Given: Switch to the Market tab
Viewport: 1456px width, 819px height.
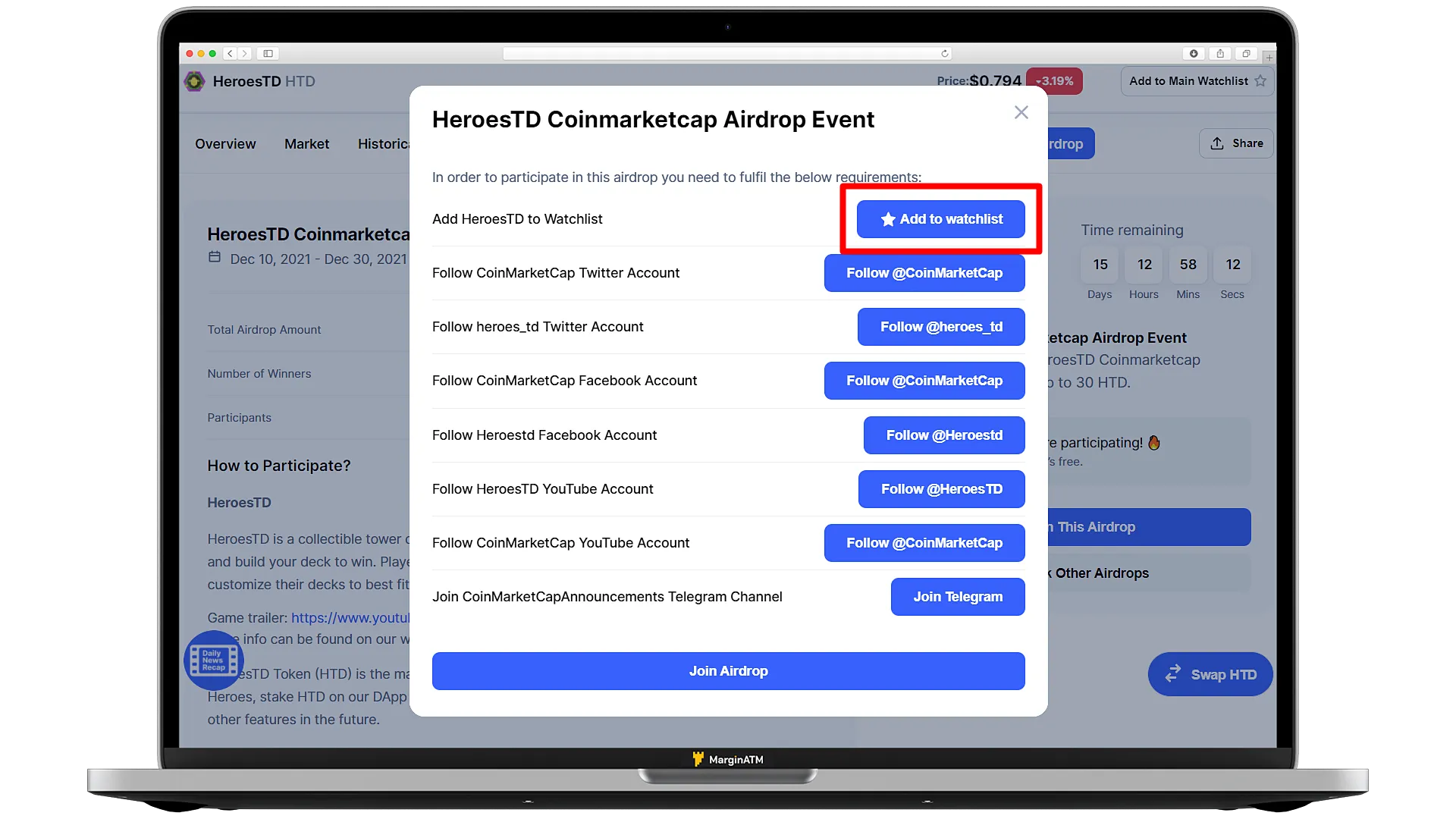Looking at the screenshot, I should click(306, 144).
